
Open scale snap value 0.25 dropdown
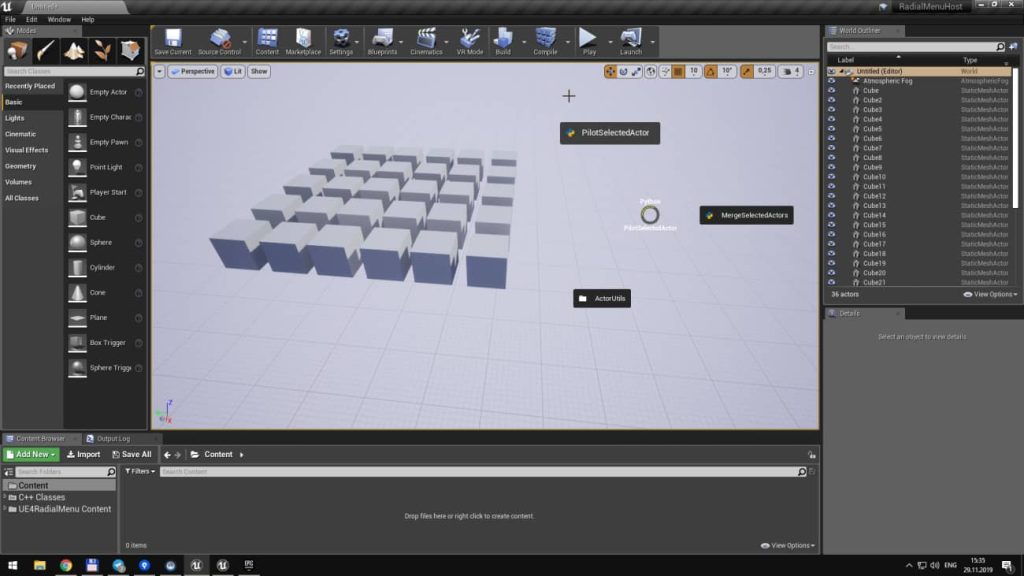pos(764,71)
